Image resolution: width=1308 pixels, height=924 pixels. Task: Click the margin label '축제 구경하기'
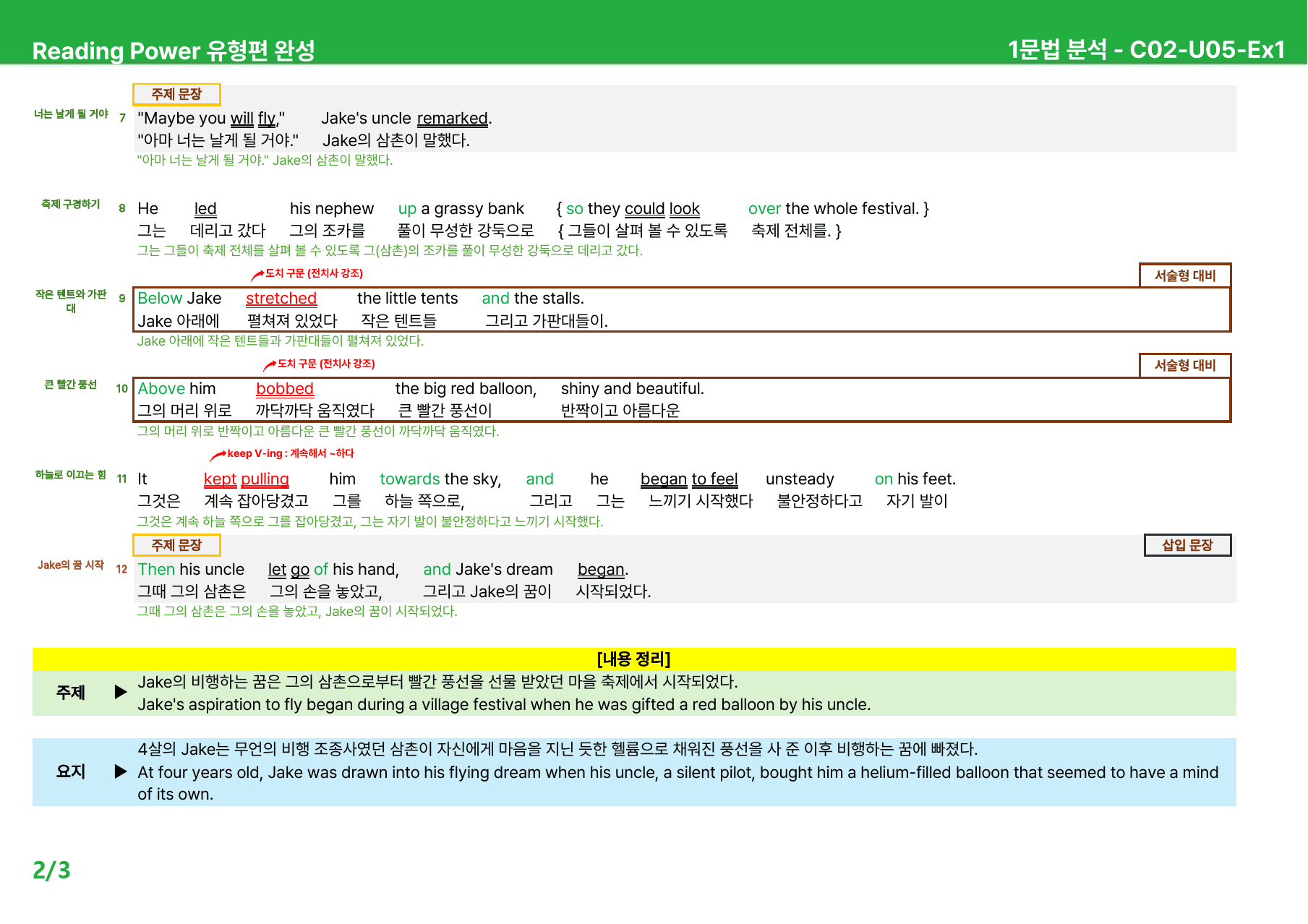[71, 205]
